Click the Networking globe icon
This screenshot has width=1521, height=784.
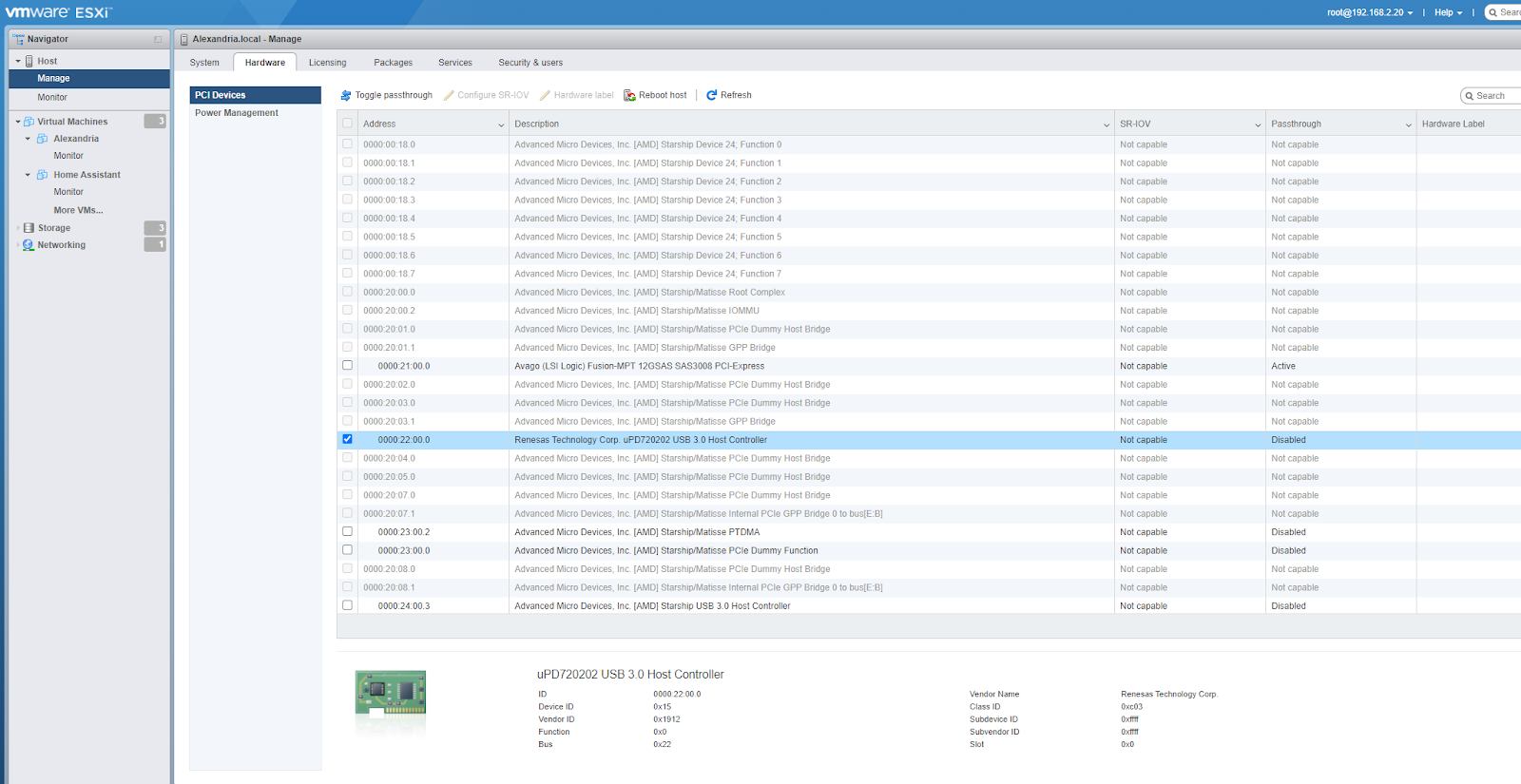click(x=29, y=245)
